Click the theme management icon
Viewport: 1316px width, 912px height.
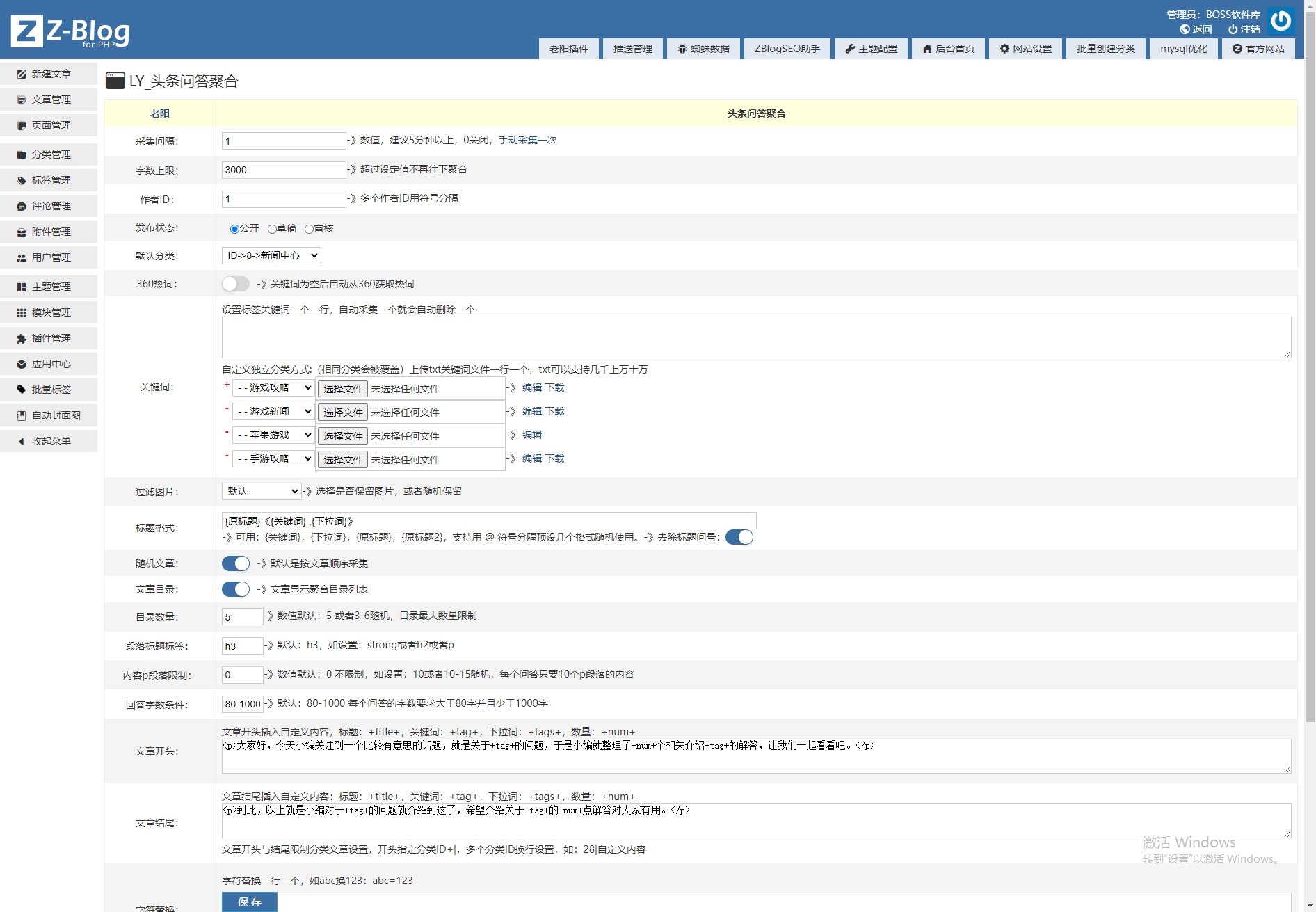click(x=22, y=287)
